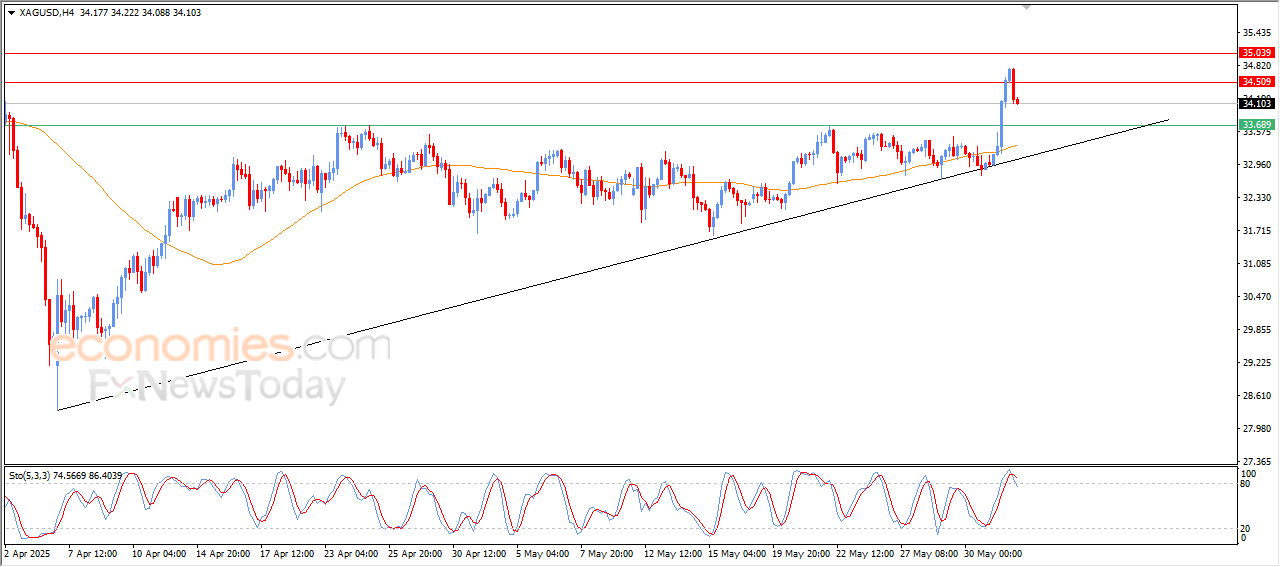Image resolution: width=1280 pixels, height=567 pixels.
Task: Click the 14 Apr 20:00 time label
Action: tap(222, 553)
